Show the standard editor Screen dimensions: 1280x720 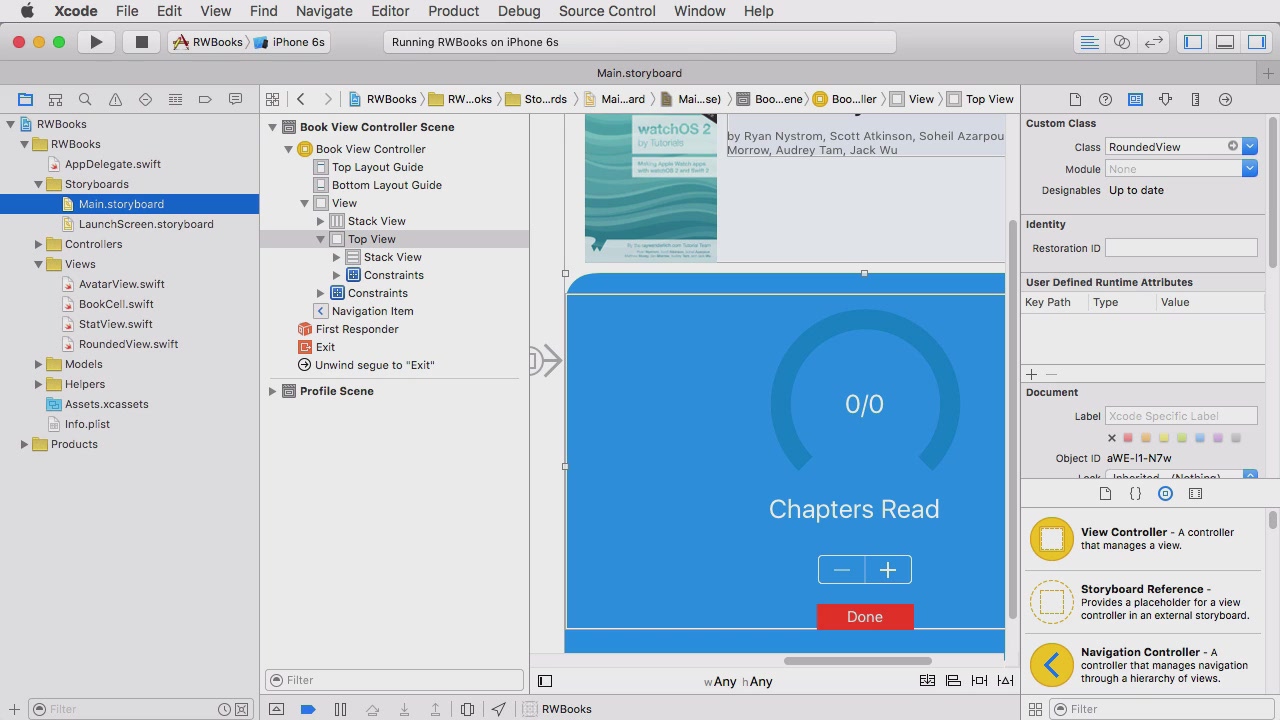pos(1090,42)
